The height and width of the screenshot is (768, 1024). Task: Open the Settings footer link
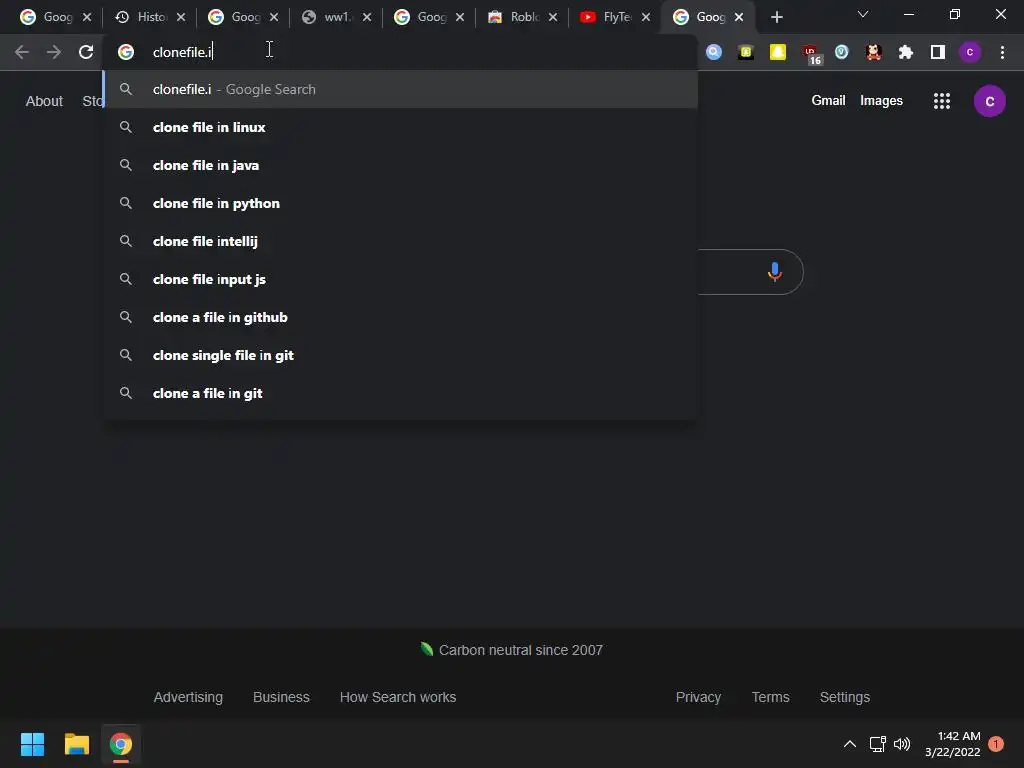[844, 697]
